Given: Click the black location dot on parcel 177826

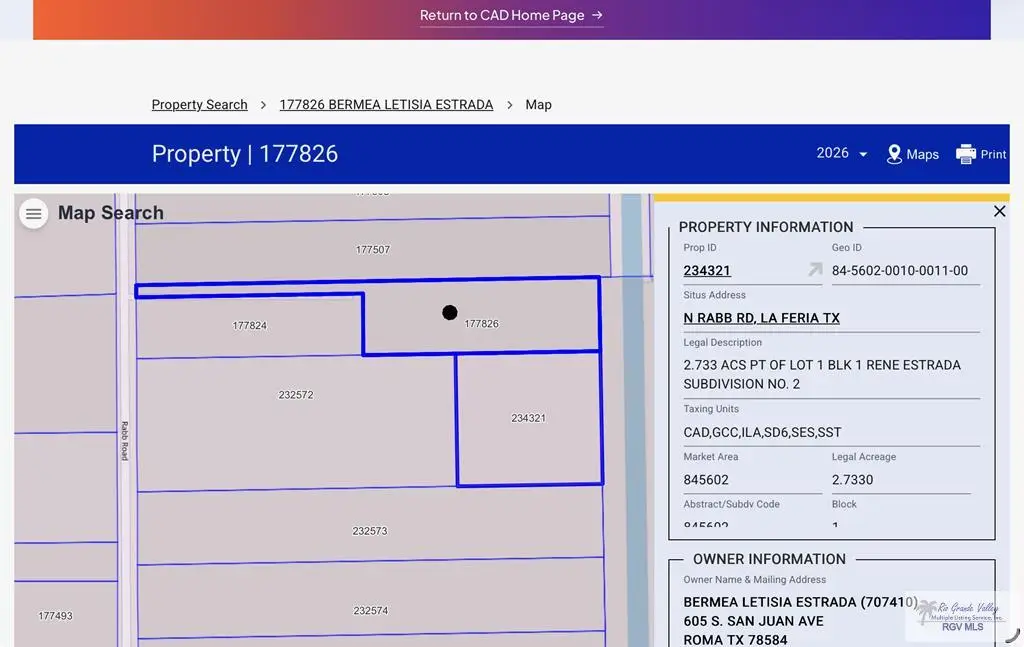Looking at the screenshot, I should coord(450,312).
